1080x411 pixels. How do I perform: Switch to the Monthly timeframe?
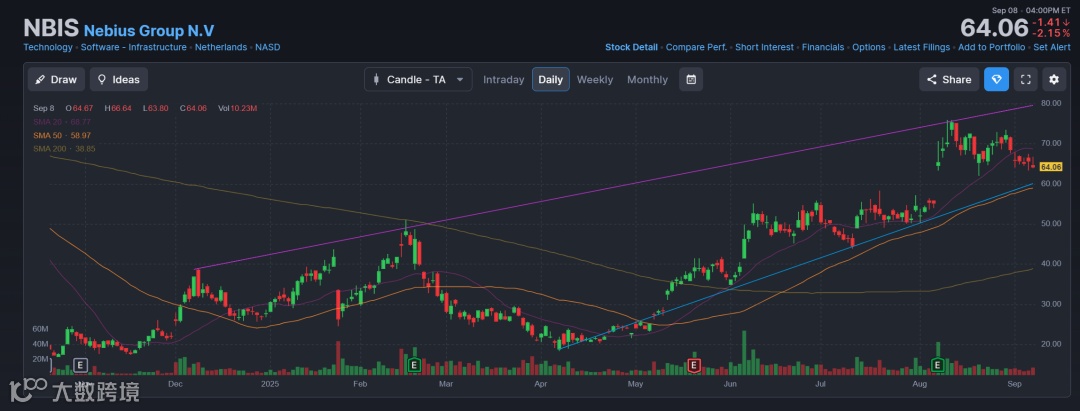coord(647,80)
